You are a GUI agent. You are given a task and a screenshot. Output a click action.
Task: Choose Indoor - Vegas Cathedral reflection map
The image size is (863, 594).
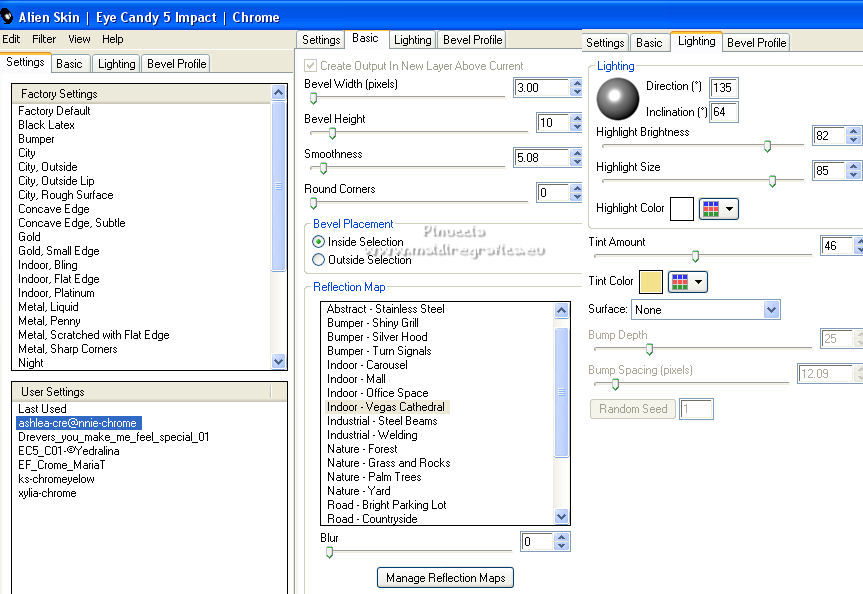point(387,407)
